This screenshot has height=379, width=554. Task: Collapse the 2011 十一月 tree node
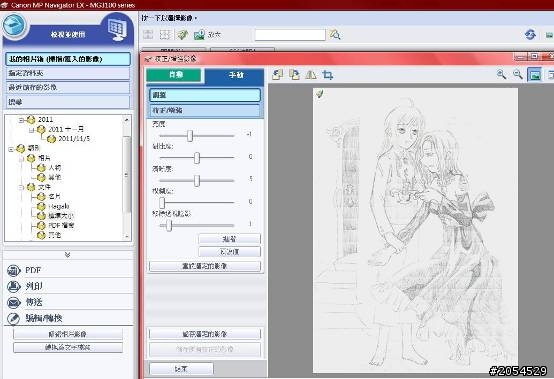31,130
